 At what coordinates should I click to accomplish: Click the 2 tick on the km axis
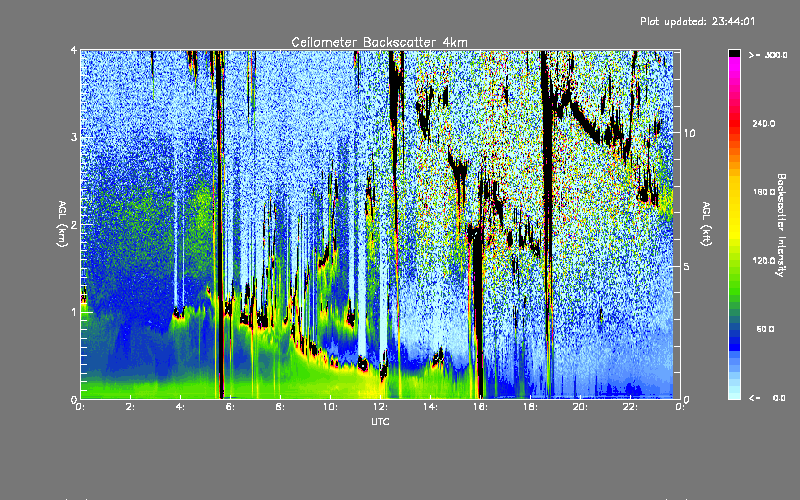(74, 224)
